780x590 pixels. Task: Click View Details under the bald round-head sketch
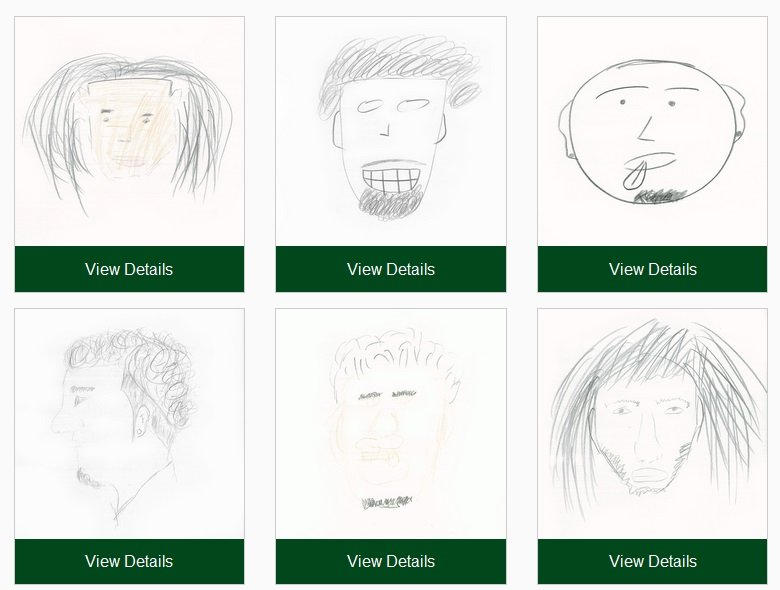coord(652,269)
